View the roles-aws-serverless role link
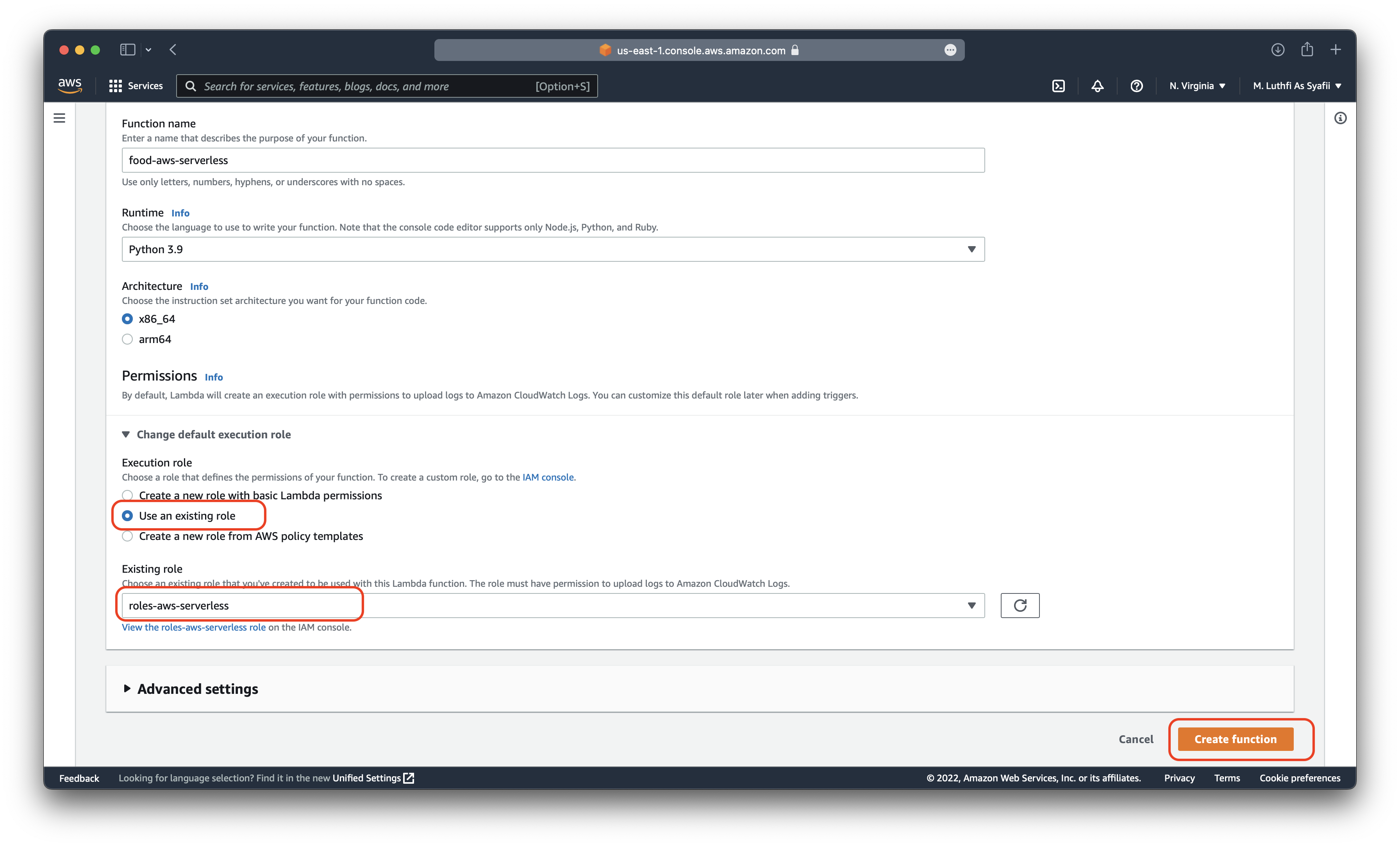 tap(194, 627)
